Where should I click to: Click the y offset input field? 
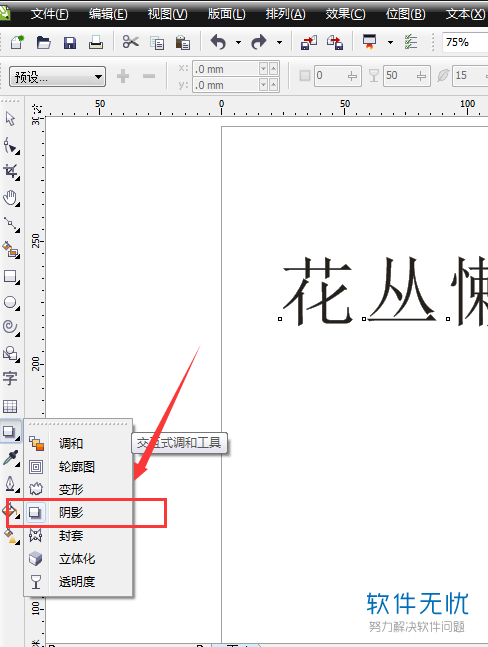click(226, 85)
